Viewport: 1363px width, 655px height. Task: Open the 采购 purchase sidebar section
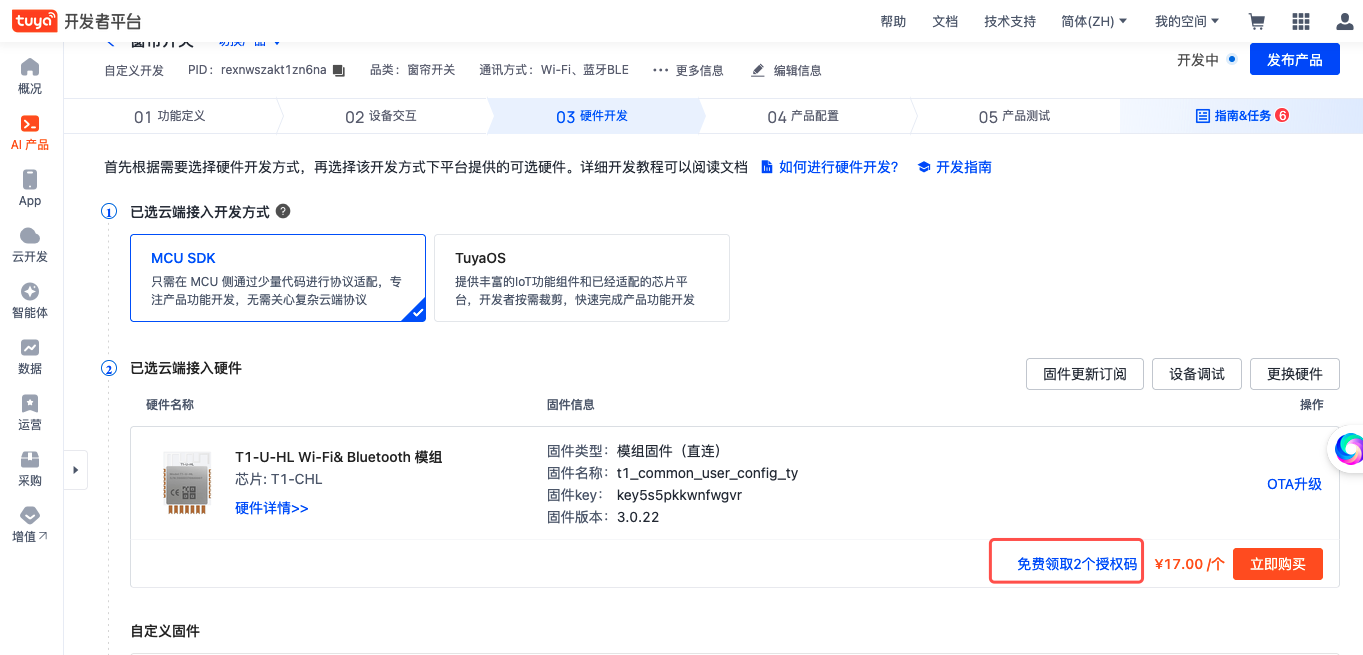click(30, 468)
